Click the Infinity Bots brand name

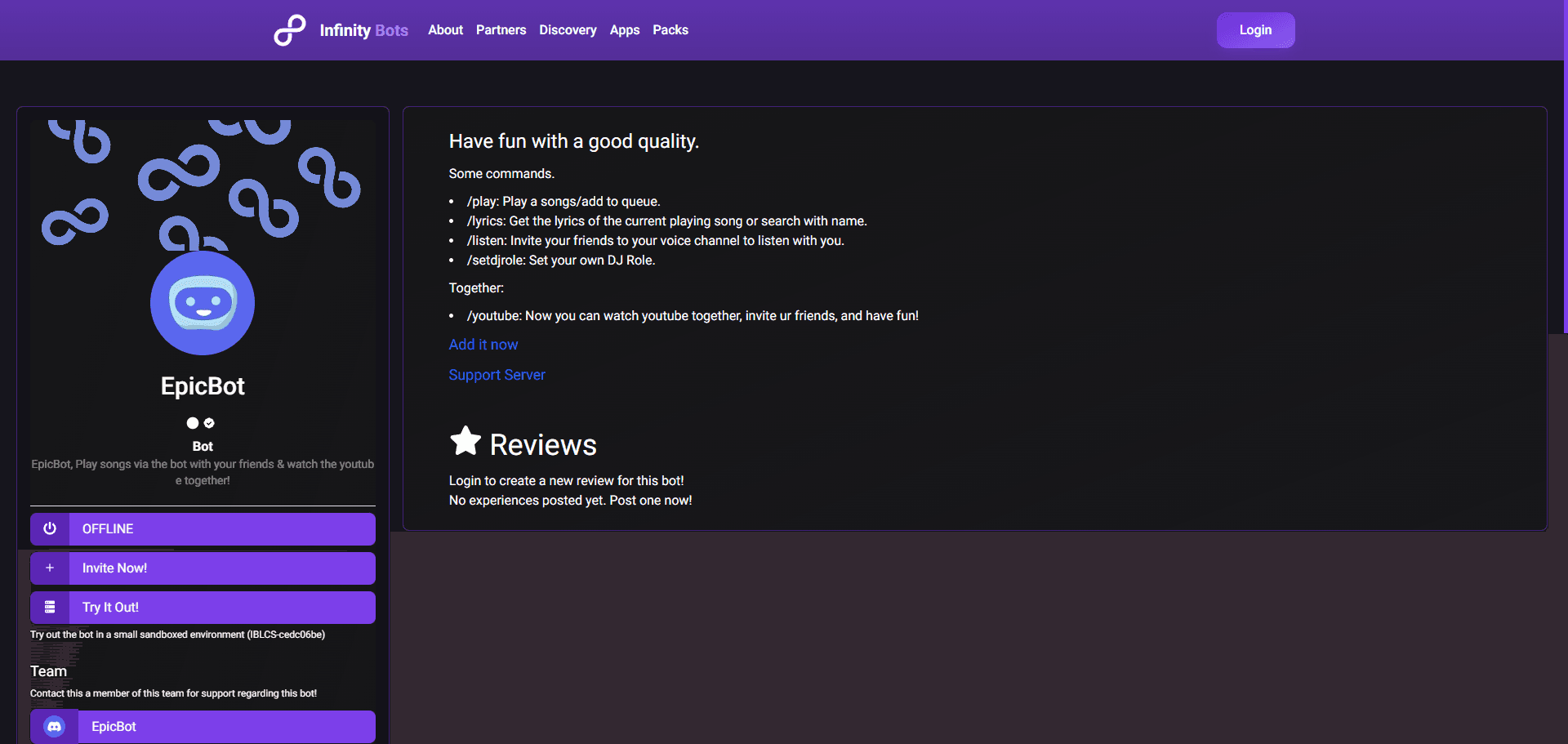pyautogui.click(x=363, y=30)
